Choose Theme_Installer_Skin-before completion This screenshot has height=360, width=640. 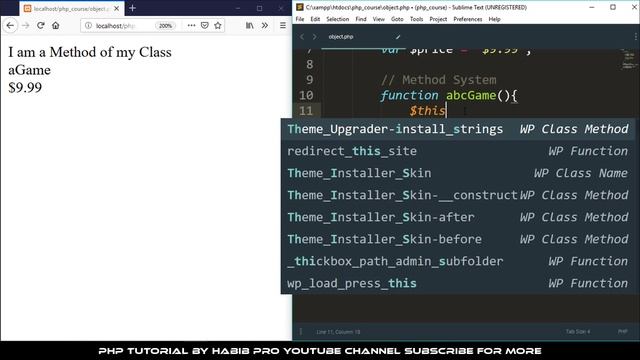click(458, 240)
